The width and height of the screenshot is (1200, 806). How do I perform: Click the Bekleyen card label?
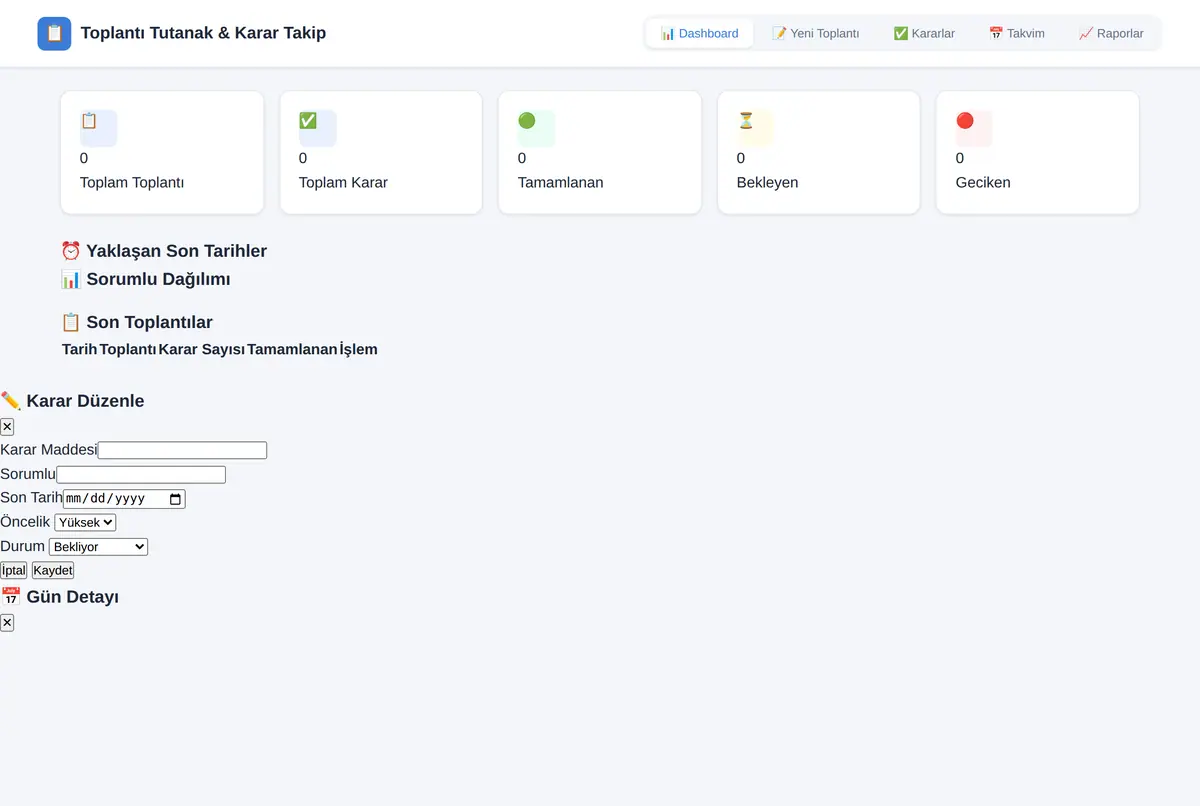click(767, 182)
